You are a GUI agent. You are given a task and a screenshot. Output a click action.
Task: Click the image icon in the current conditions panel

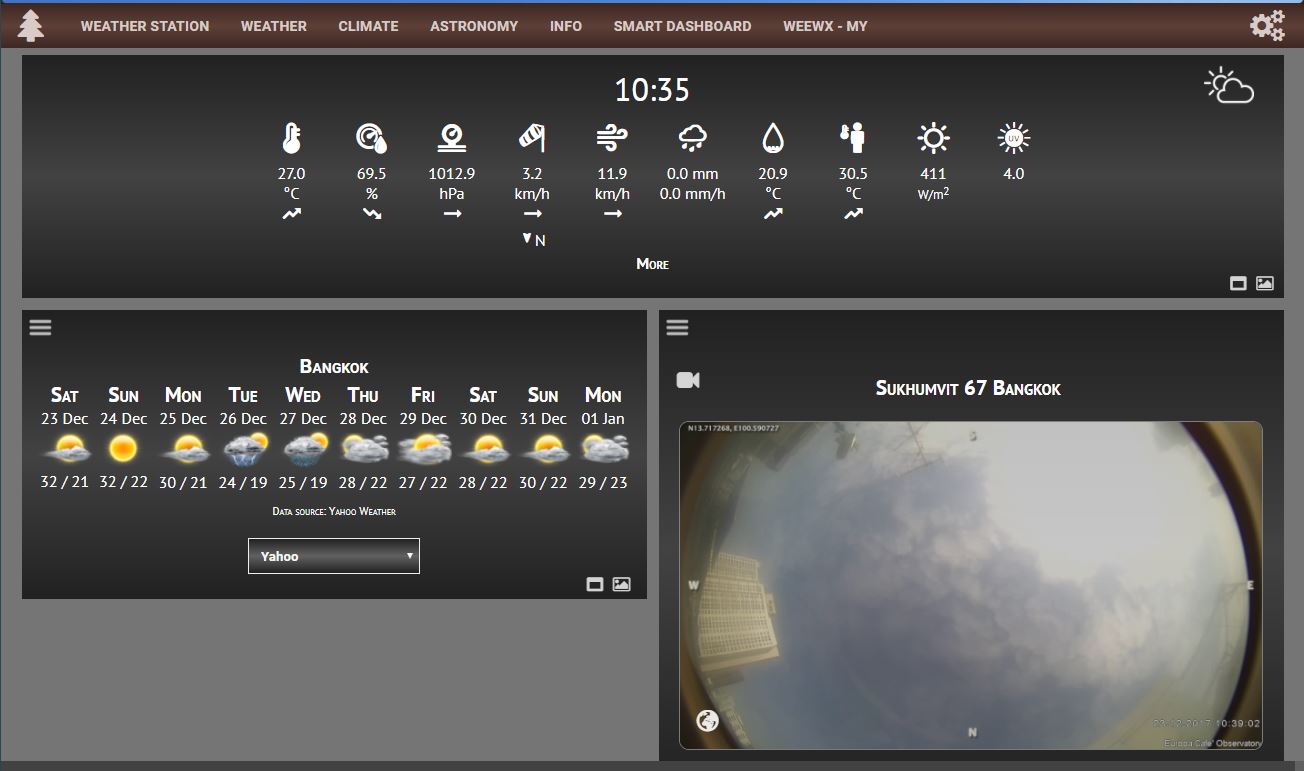point(1265,283)
